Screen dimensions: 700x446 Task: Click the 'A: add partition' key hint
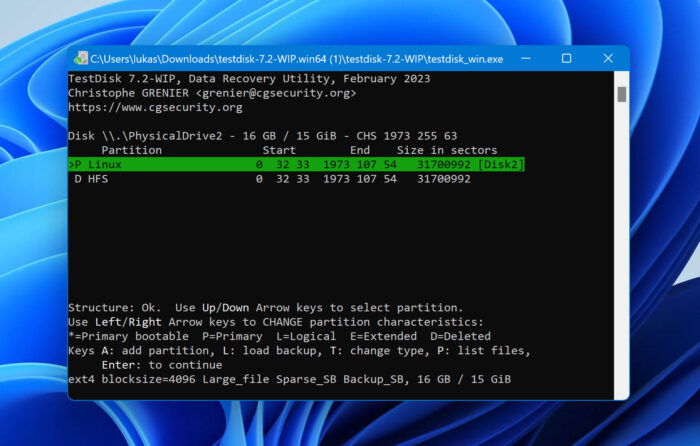click(x=152, y=351)
